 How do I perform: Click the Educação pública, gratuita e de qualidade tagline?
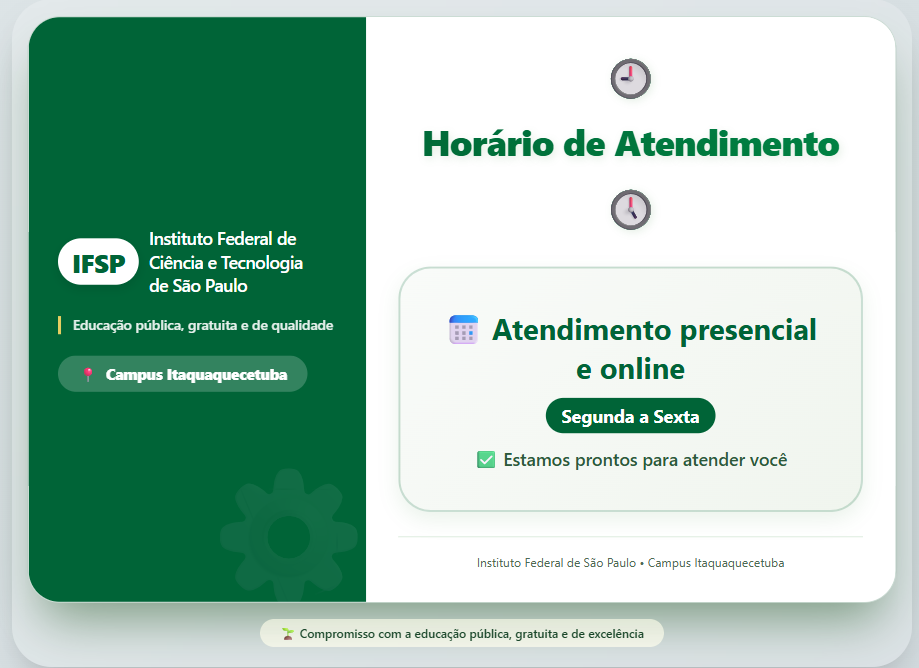click(203, 325)
